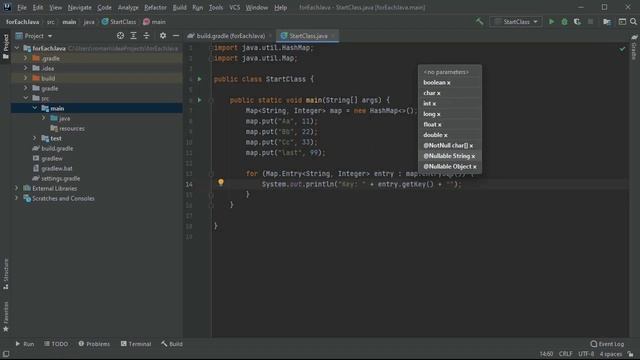Click the Stop process icon
640x360 pixels.
(x=590, y=22)
